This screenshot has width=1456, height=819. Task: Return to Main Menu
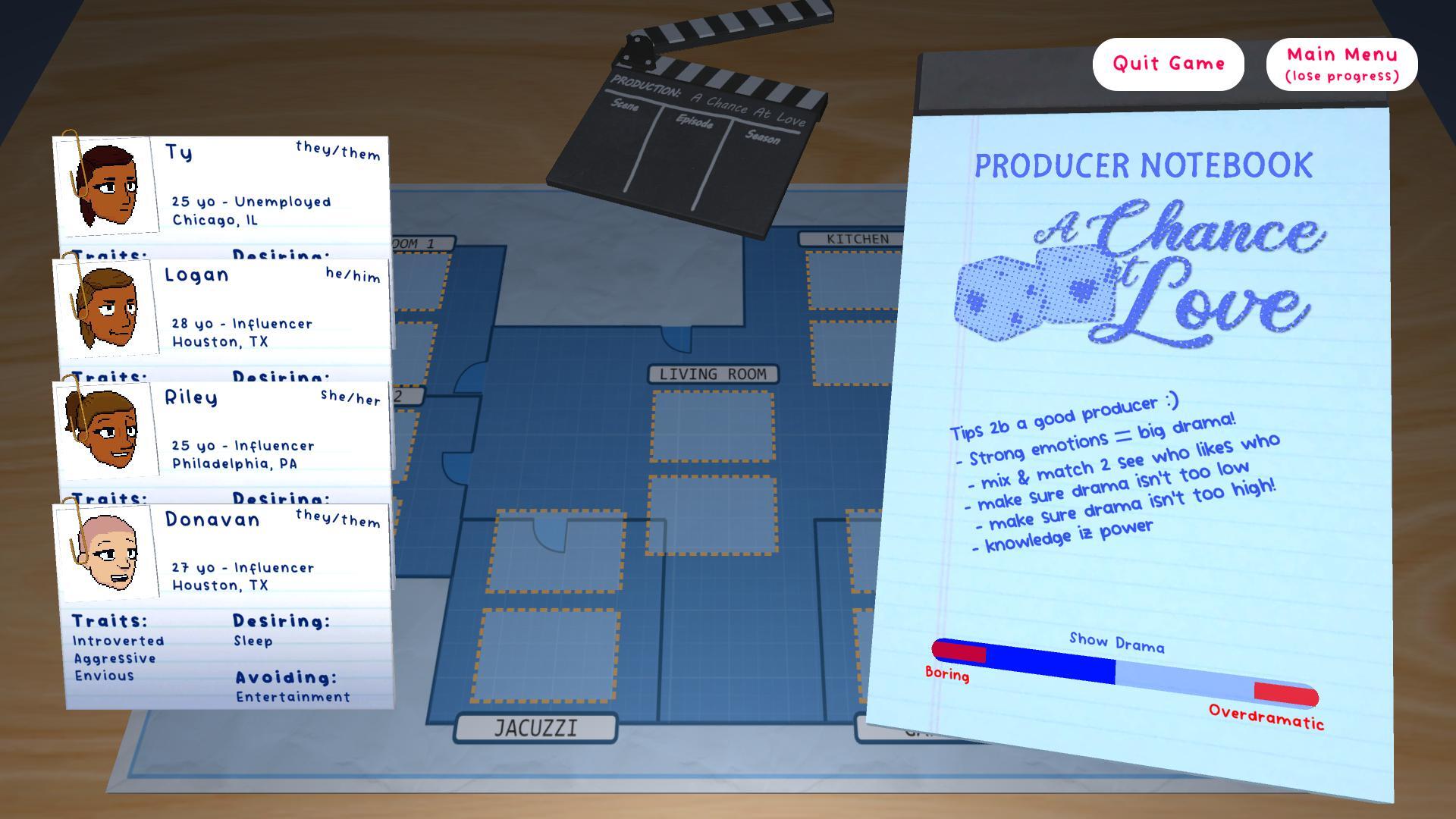click(1341, 64)
